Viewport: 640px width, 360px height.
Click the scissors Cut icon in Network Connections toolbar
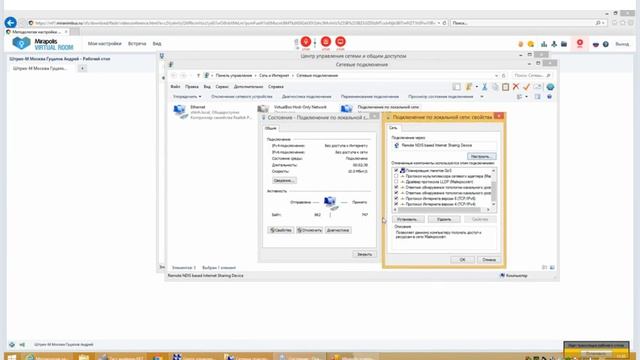(x=485, y=87)
